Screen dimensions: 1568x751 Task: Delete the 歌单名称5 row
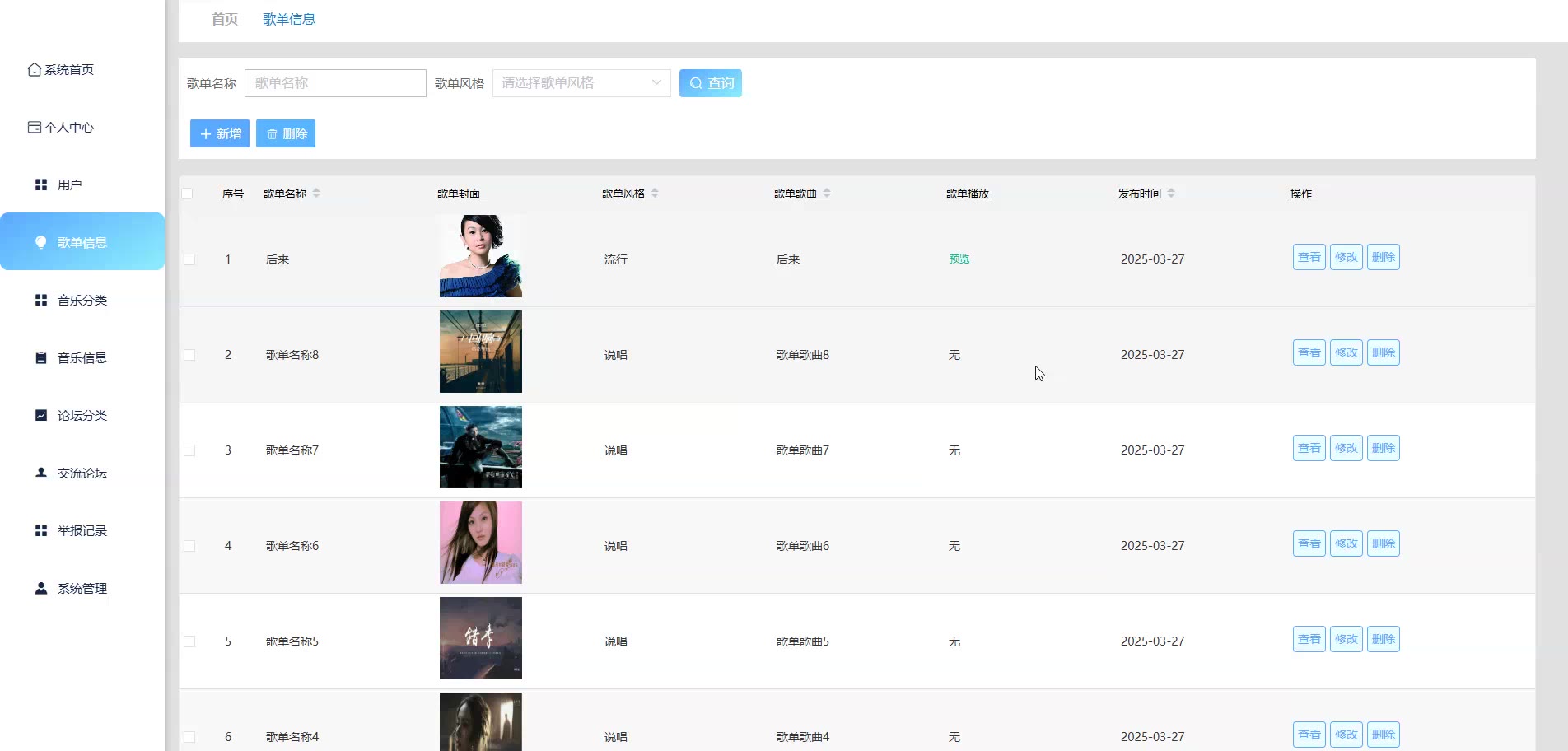coord(1384,639)
